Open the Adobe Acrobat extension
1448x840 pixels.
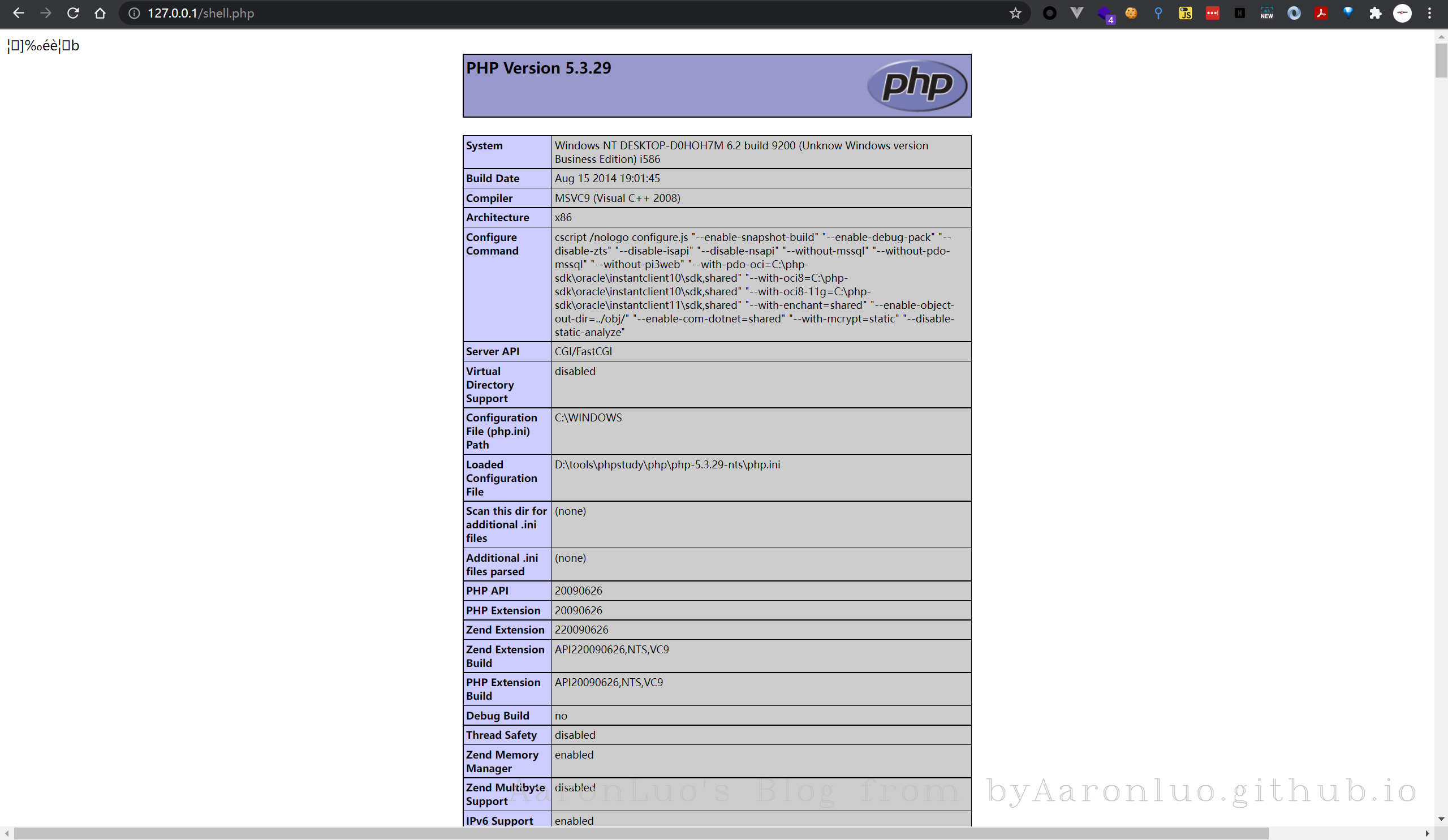[x=1321, y=13]
